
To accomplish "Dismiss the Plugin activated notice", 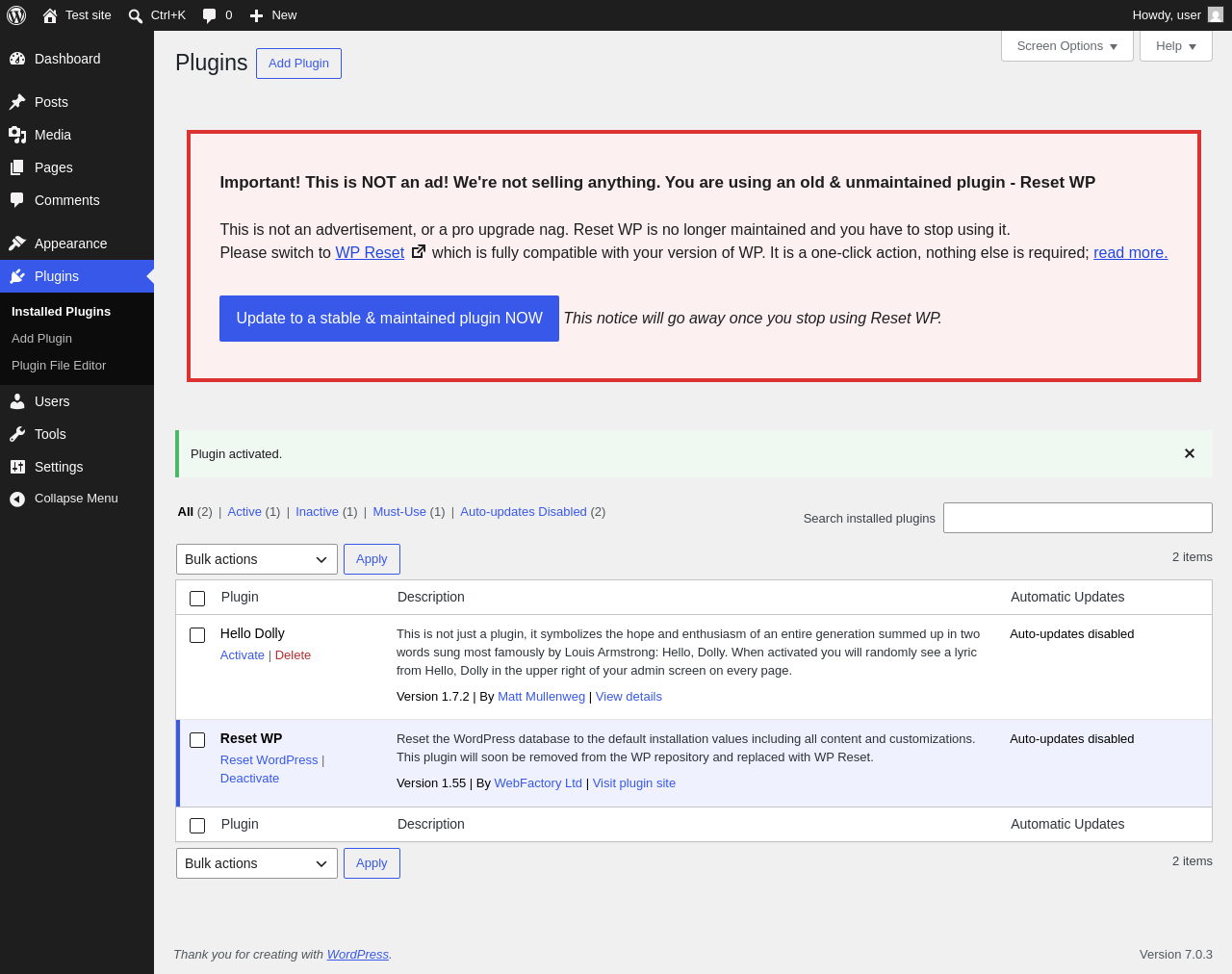I will (x=1190, y=453).
